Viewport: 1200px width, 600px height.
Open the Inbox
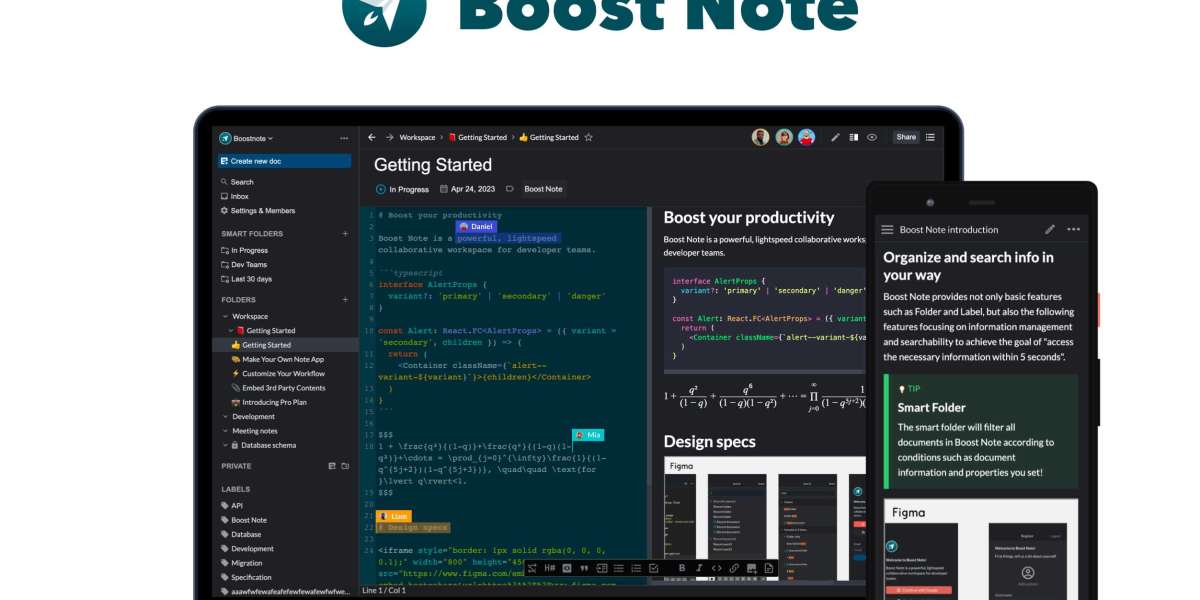234,196
